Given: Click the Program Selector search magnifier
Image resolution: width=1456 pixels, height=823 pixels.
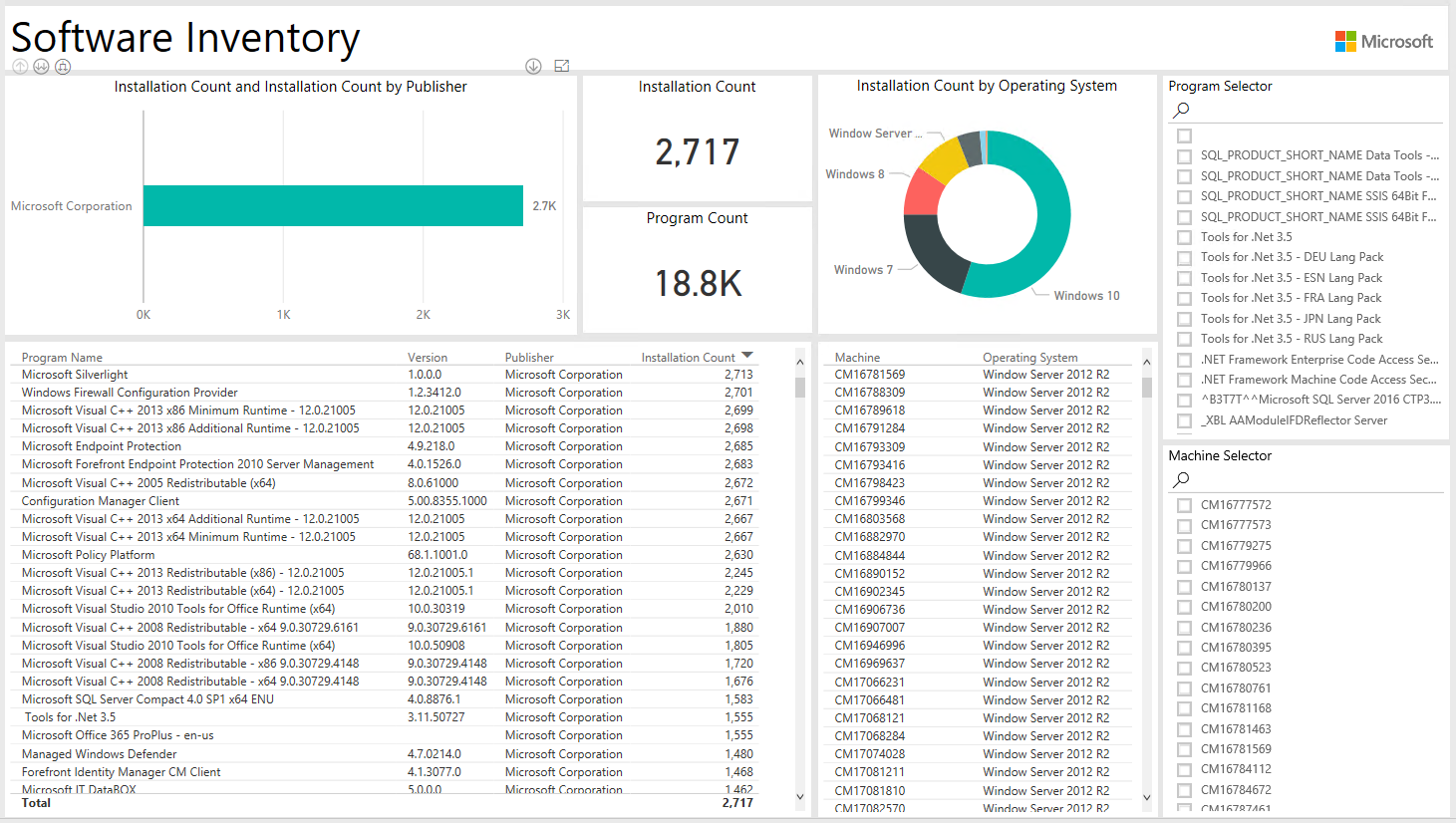Looking at the screenshot, I should (1182, 110).
